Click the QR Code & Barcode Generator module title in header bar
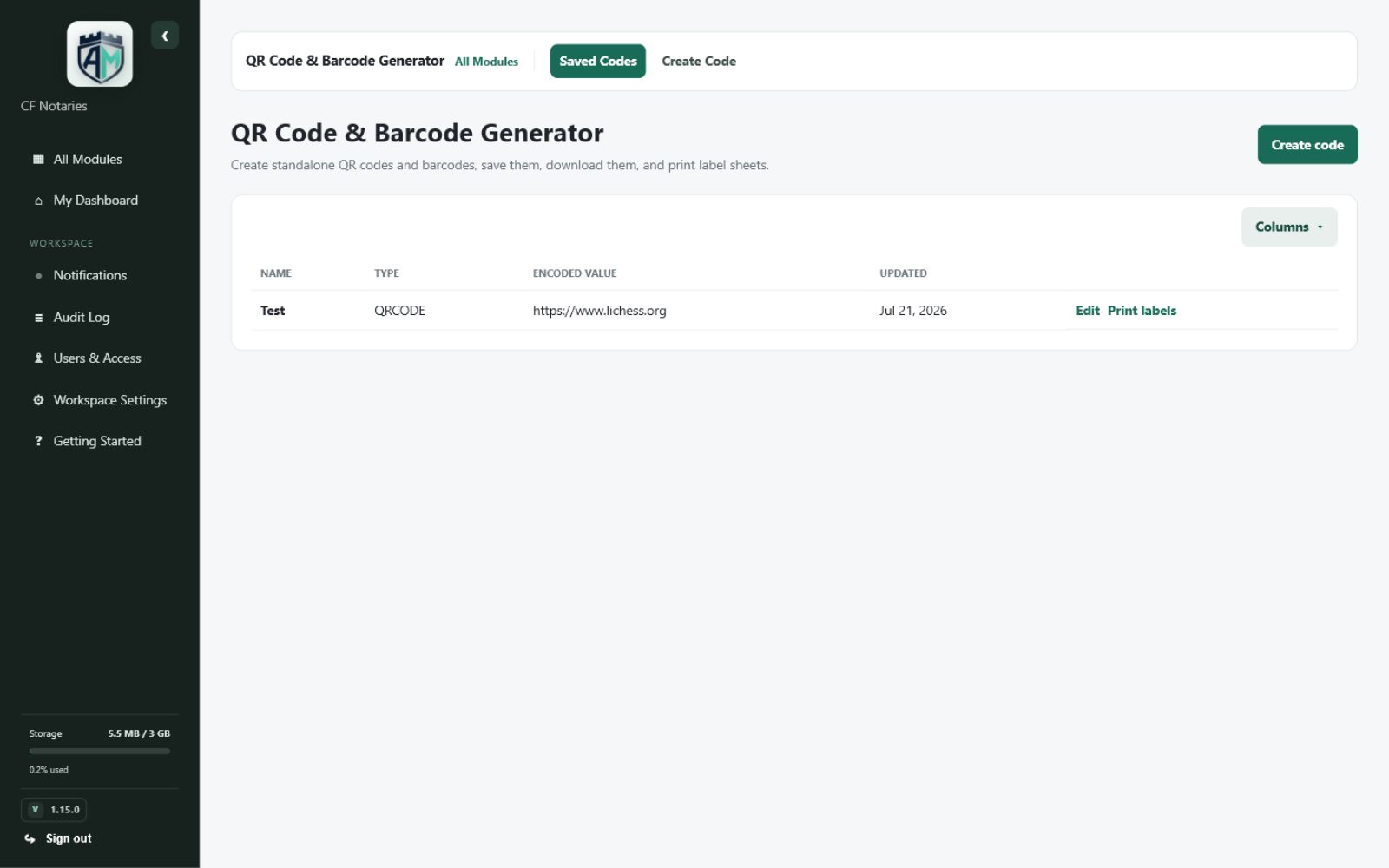Image resolution: width=1389 pixels, height=868 pixels. [x=345, y=61]
